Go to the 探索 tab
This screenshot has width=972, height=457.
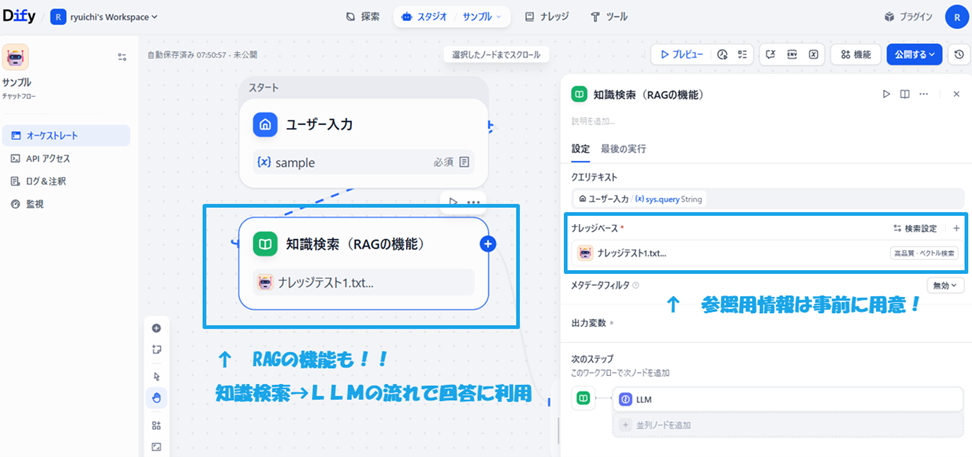click(363, 17)
